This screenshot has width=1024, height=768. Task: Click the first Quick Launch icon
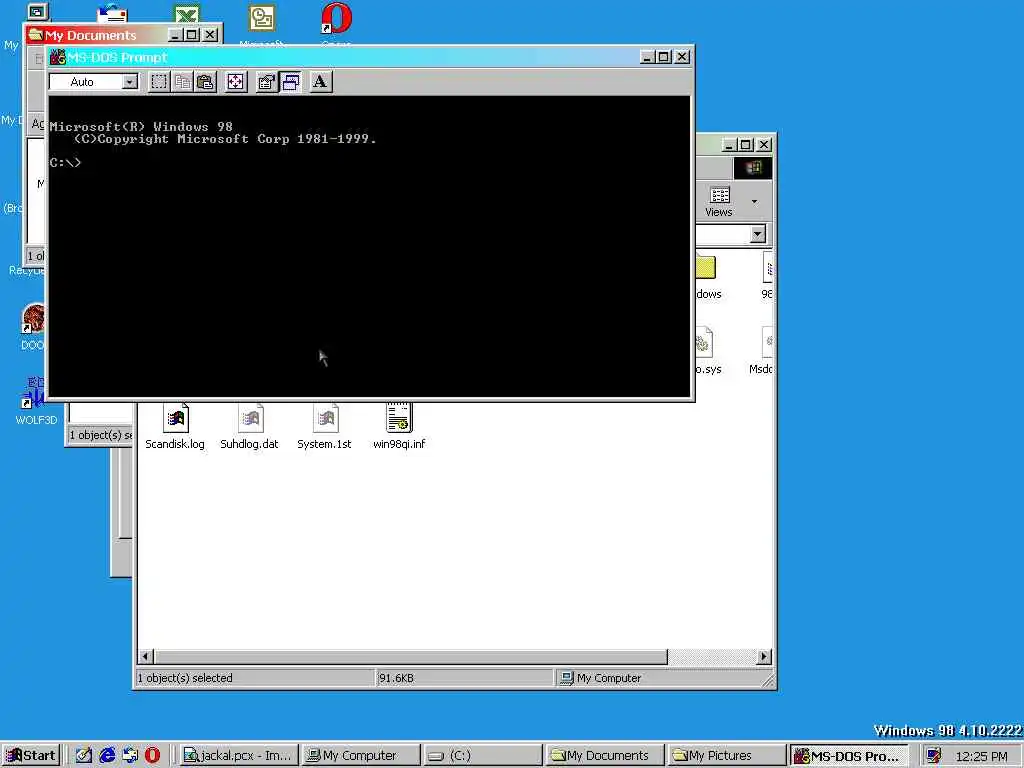(x=84, y=756)
